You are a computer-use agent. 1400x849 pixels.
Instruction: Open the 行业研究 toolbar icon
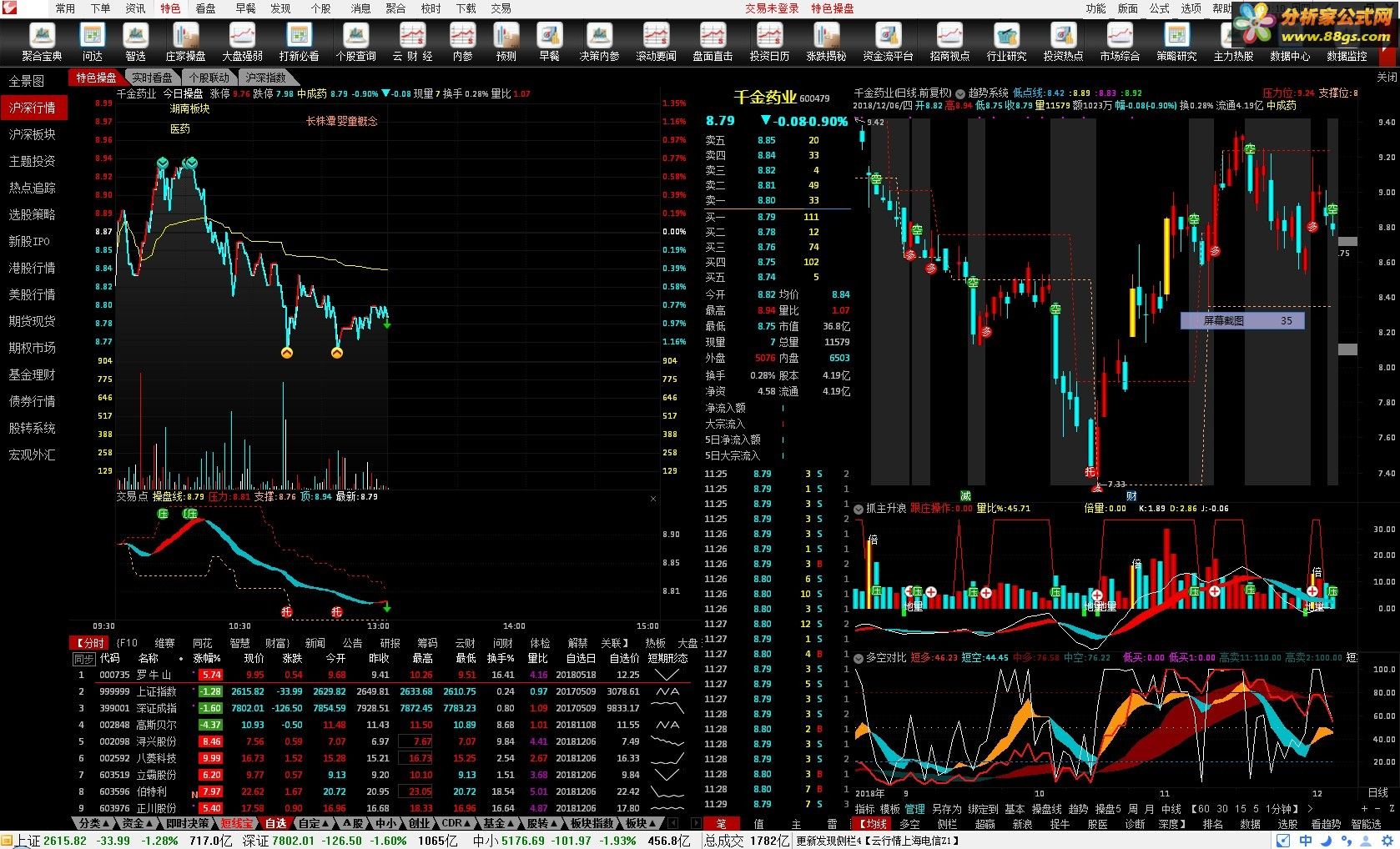(x=1006, y=42)
